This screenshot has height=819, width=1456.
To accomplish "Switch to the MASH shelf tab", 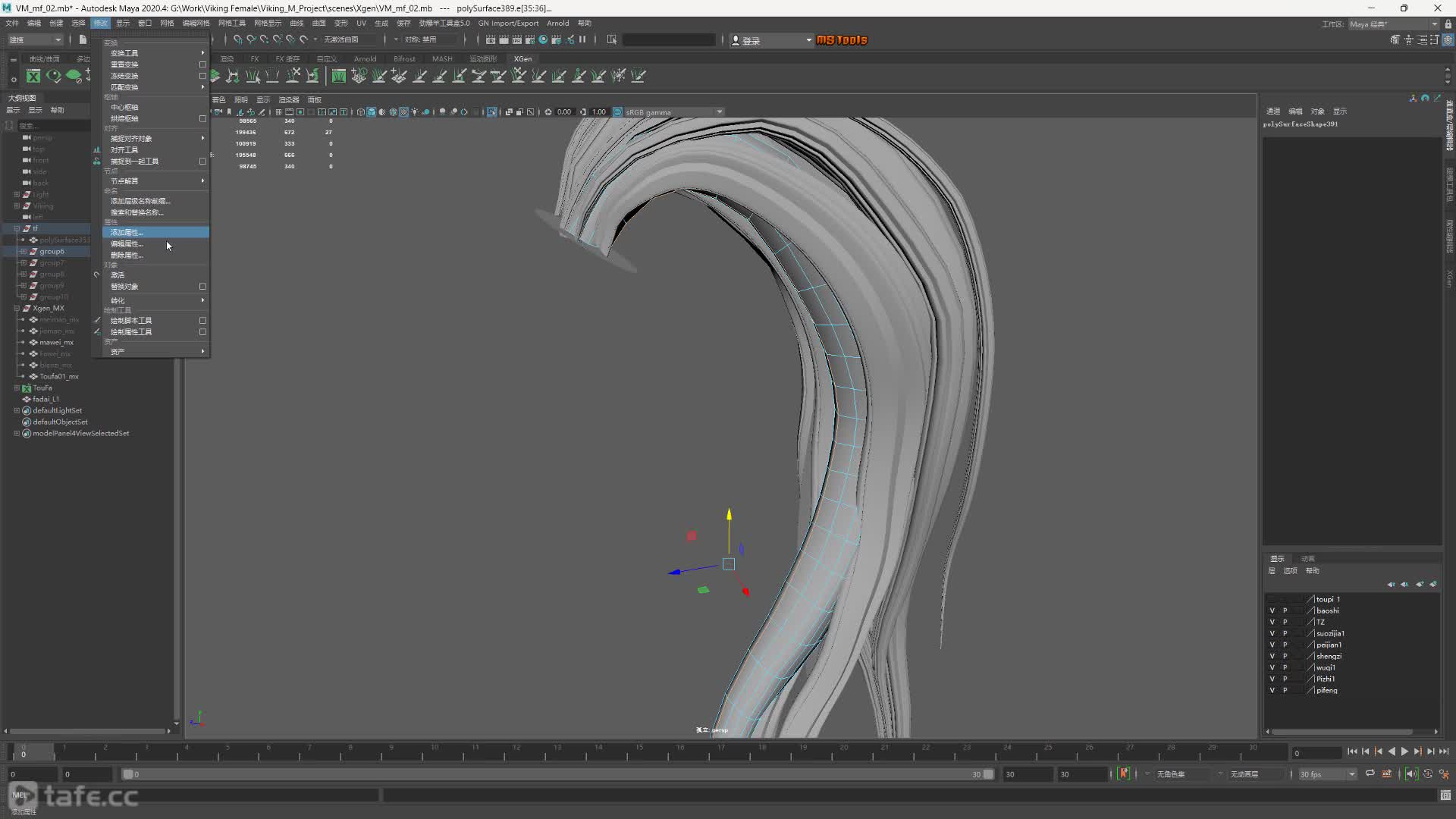I will pyautogui.click(x=442, y=59).
